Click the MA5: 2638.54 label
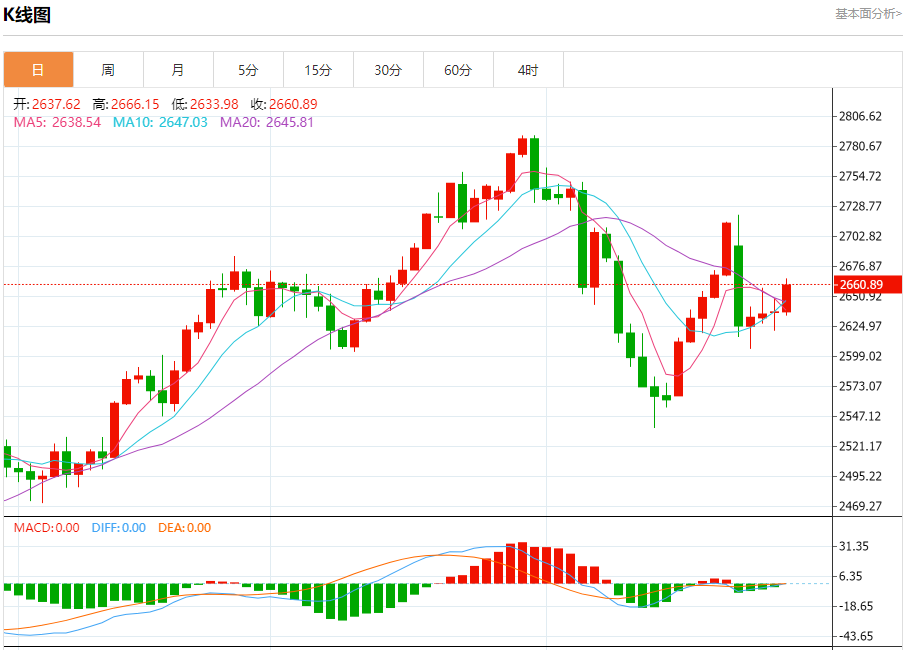 [x=57, y=122]
